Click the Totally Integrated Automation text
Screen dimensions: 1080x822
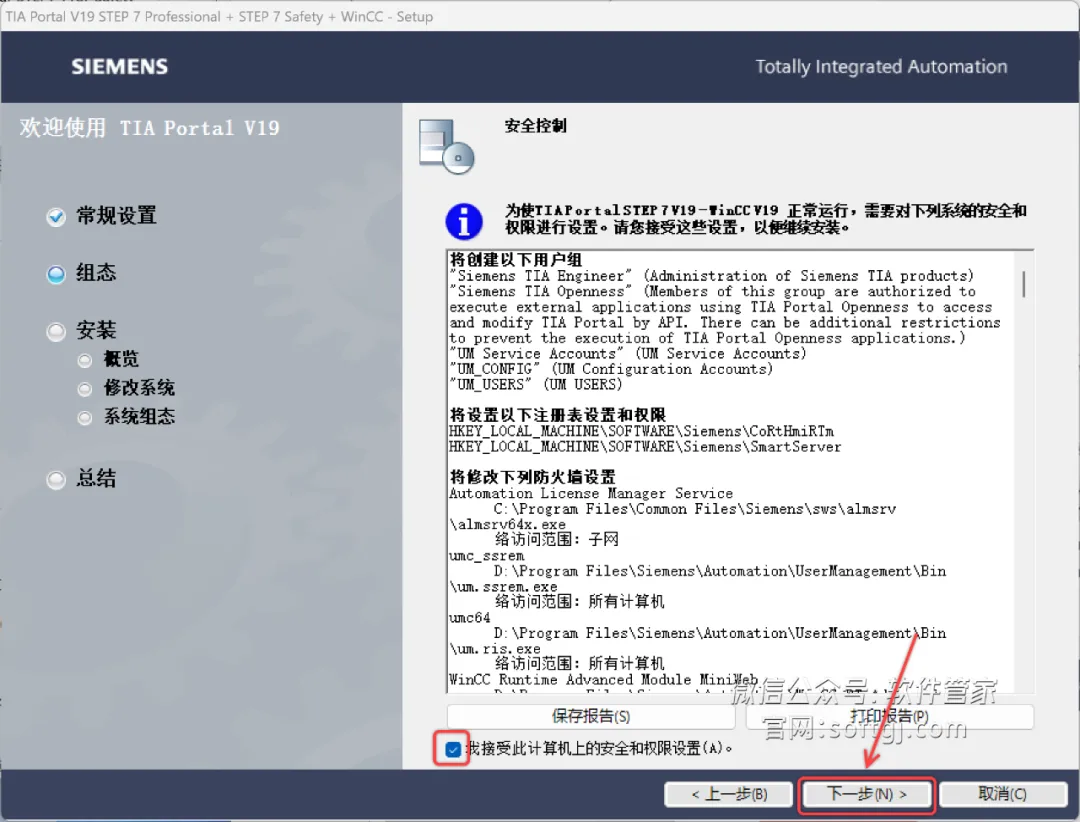pyautogui.click(x=881, y=67)
